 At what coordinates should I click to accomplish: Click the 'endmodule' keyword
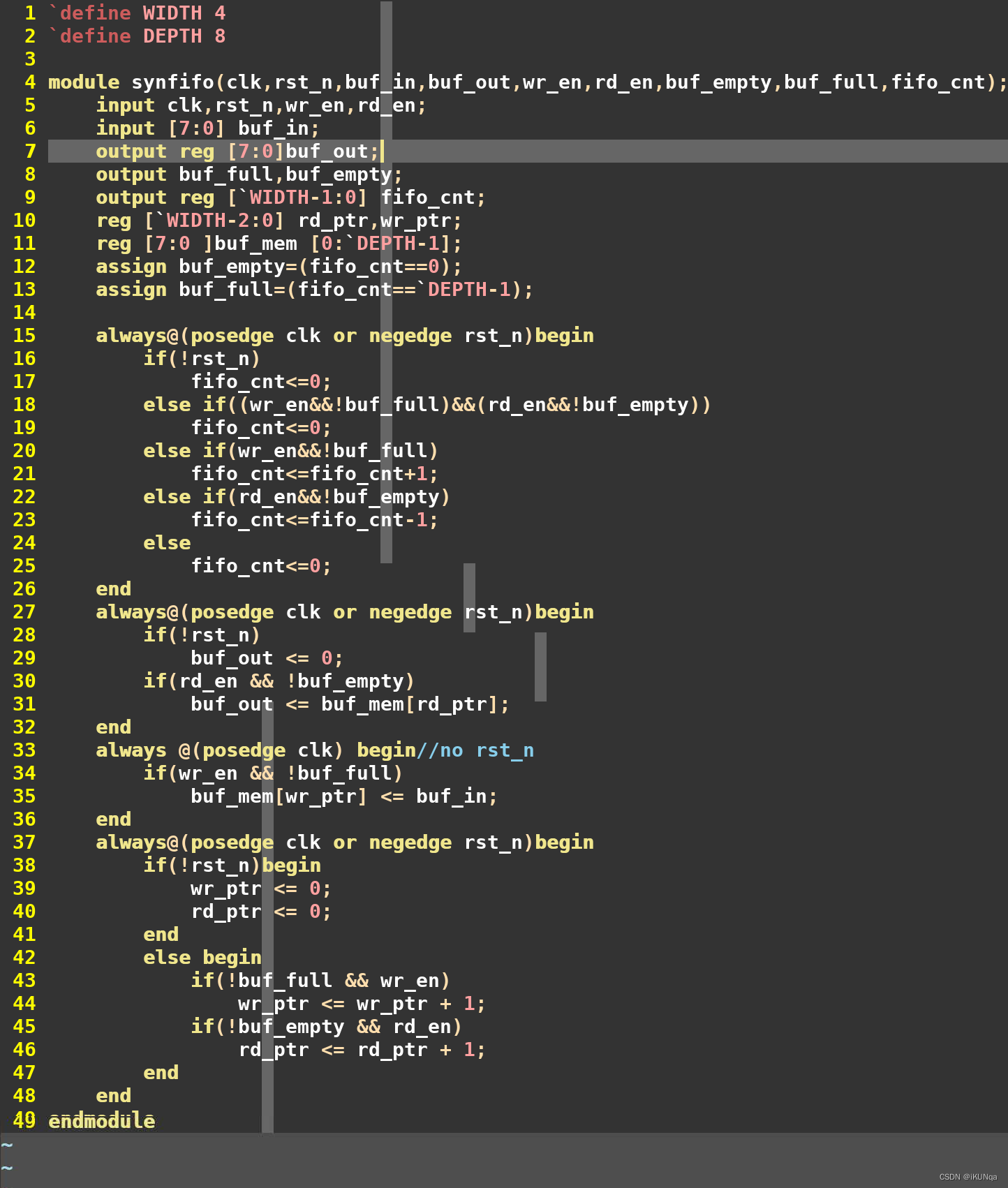[x=102, y=1120]
